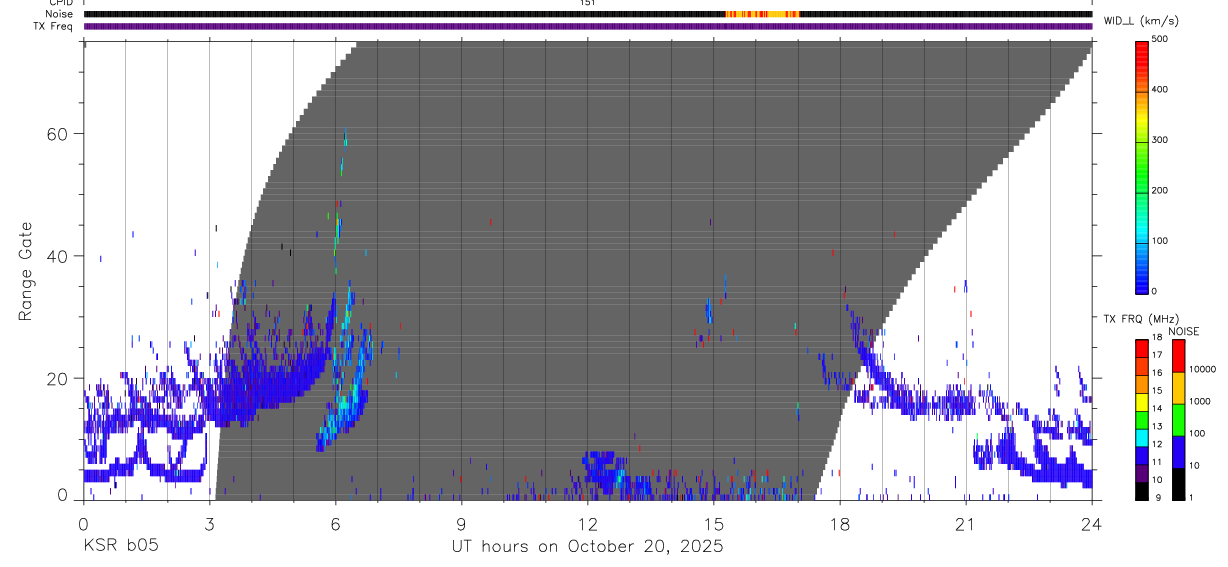1228x567 pixels.
Task: Select the cyan 12–13 MHz swatch in TX FRQ legend
Action: pyautogui.click(x=1141, y=437)
